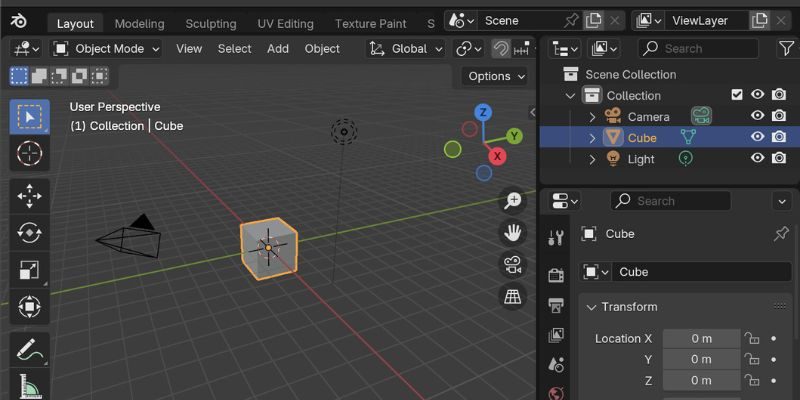
Task: Switch to the Texture Paint tab
Action: click(370, 23)
